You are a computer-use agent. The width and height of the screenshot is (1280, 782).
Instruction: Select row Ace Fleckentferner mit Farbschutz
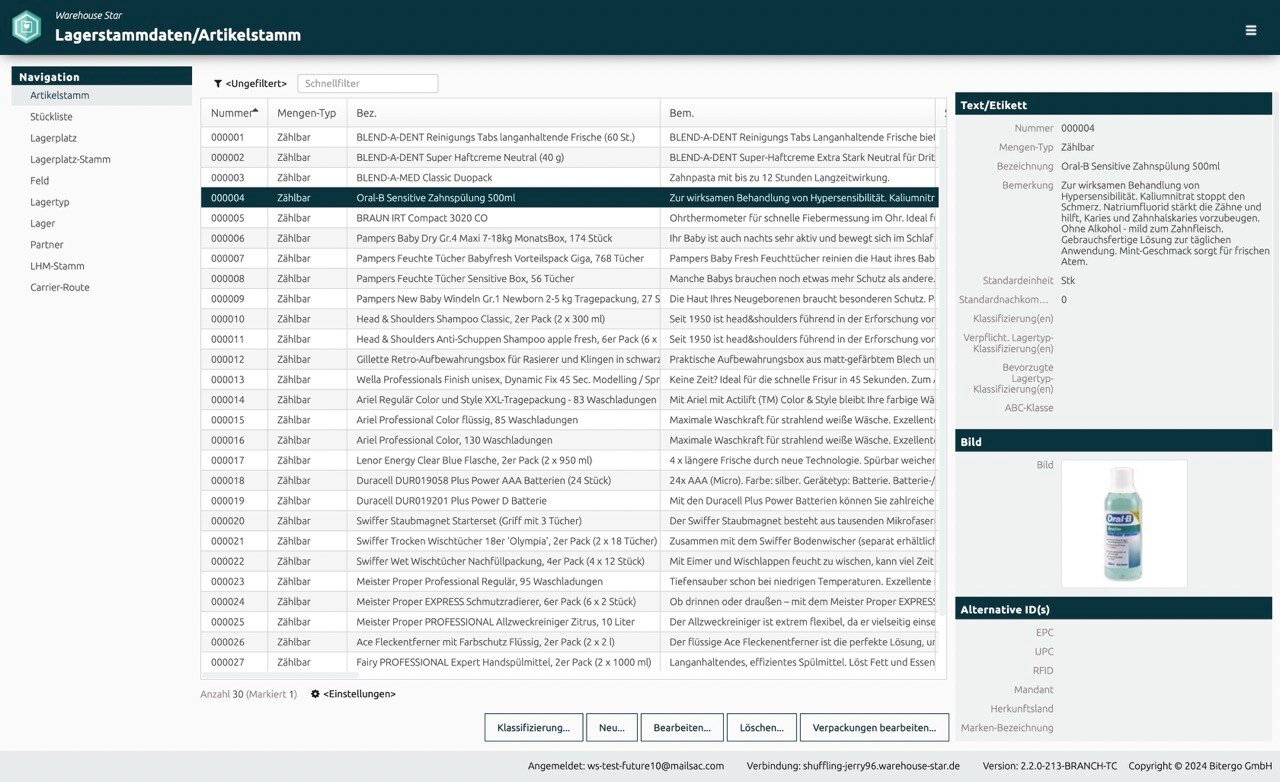(x=569, y=641)
